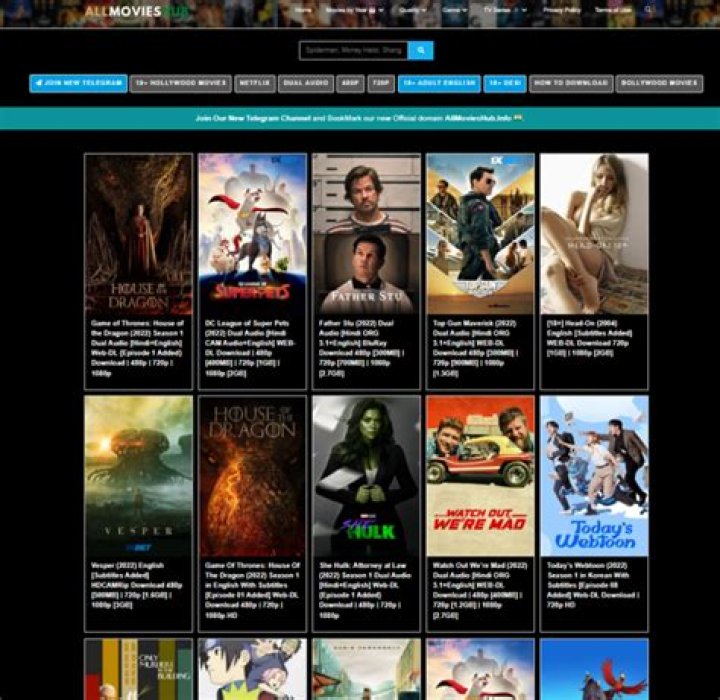This screenshot has width=720, height=700.
Task: Focus the movie search input field
Action: (353, 50)
